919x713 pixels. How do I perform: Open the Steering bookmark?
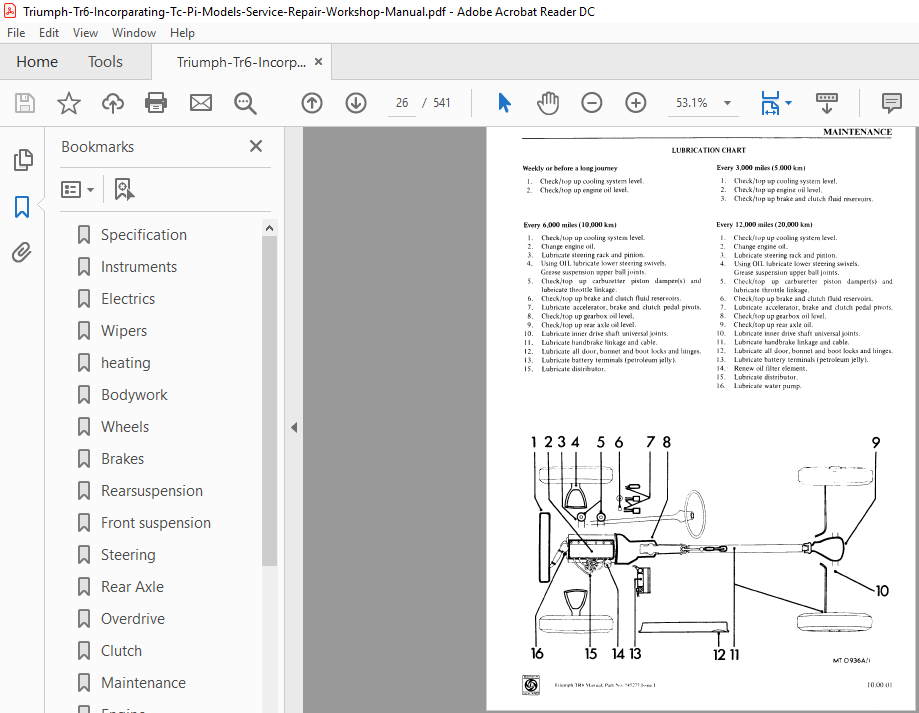coord(128,555)
